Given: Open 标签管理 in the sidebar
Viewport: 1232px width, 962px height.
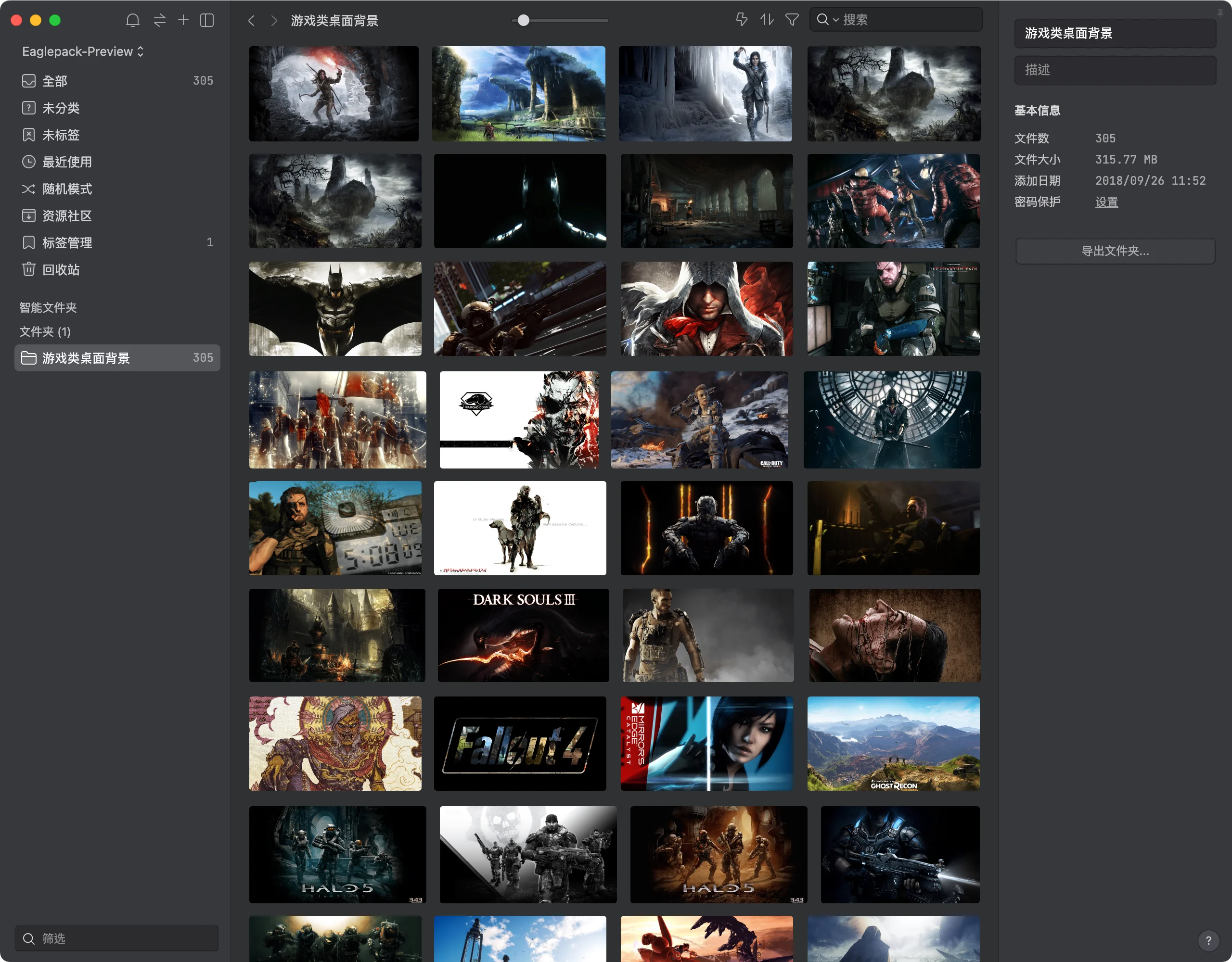Looking at the screenshot, I should pos(117,242).
